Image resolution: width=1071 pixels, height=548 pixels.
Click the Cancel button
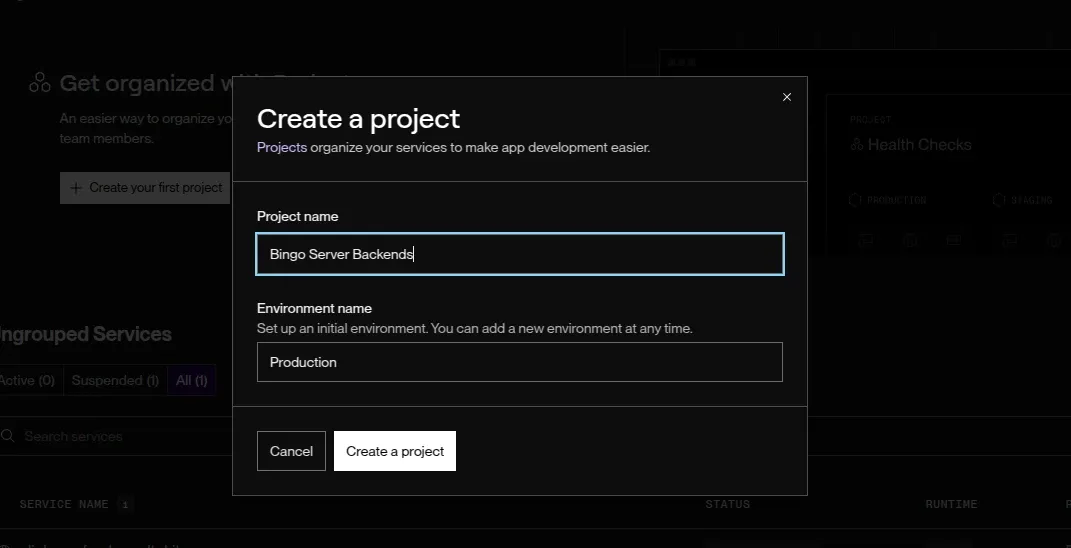pos(291,451)
